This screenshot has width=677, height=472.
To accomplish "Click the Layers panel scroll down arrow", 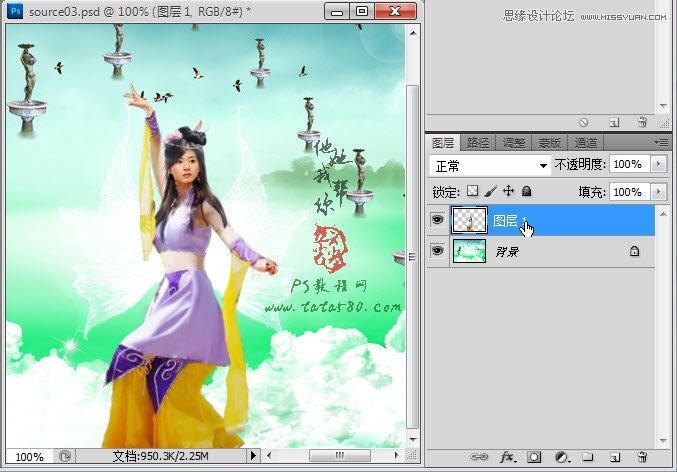I will (663, 440).
